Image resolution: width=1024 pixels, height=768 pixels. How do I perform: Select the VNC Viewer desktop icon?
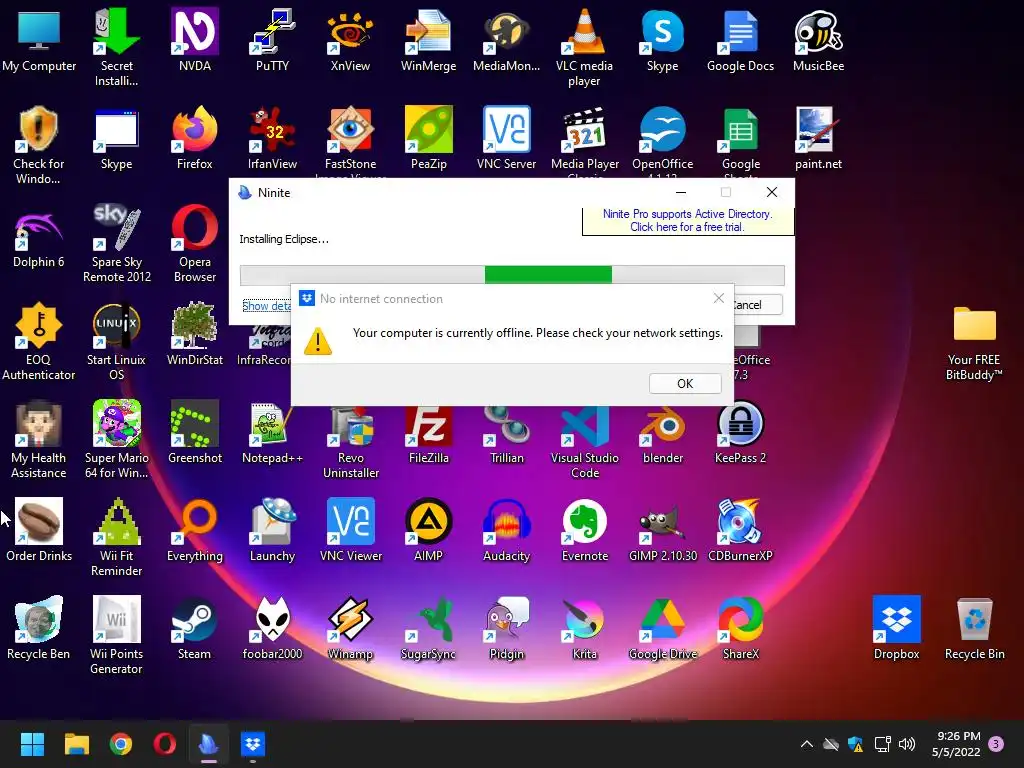[350, 530]
